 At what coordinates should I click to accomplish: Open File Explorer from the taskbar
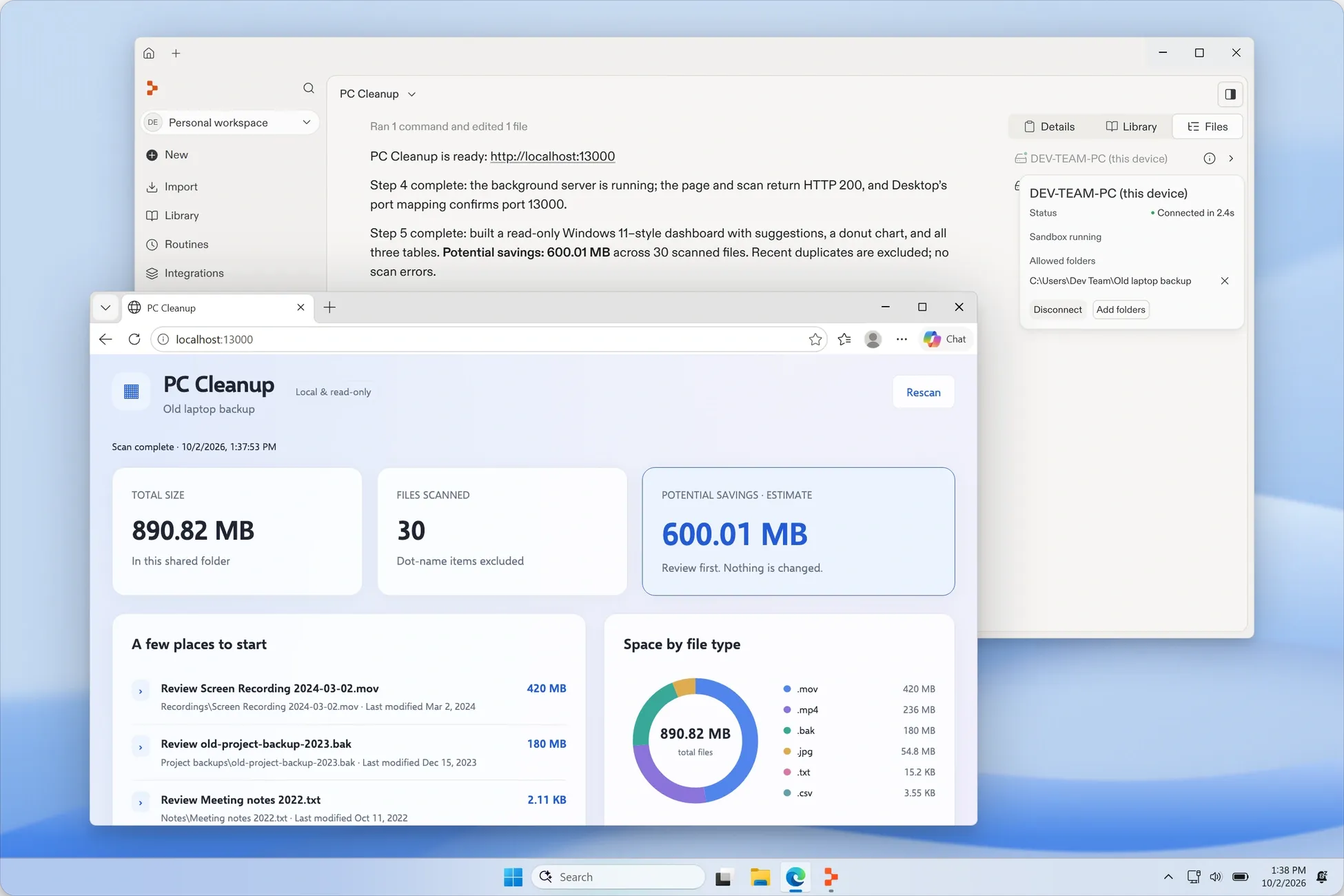click(x=760, y=877)
